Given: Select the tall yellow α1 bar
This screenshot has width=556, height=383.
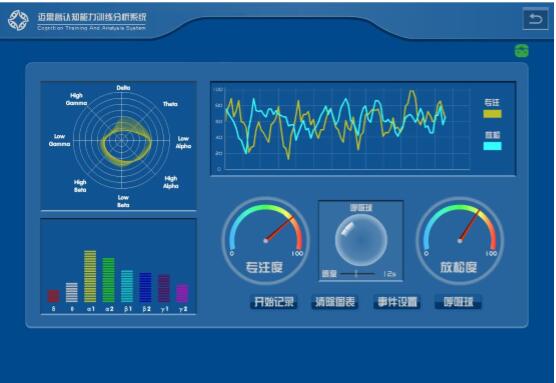Looking at the screenshot, I should [90, 276].
